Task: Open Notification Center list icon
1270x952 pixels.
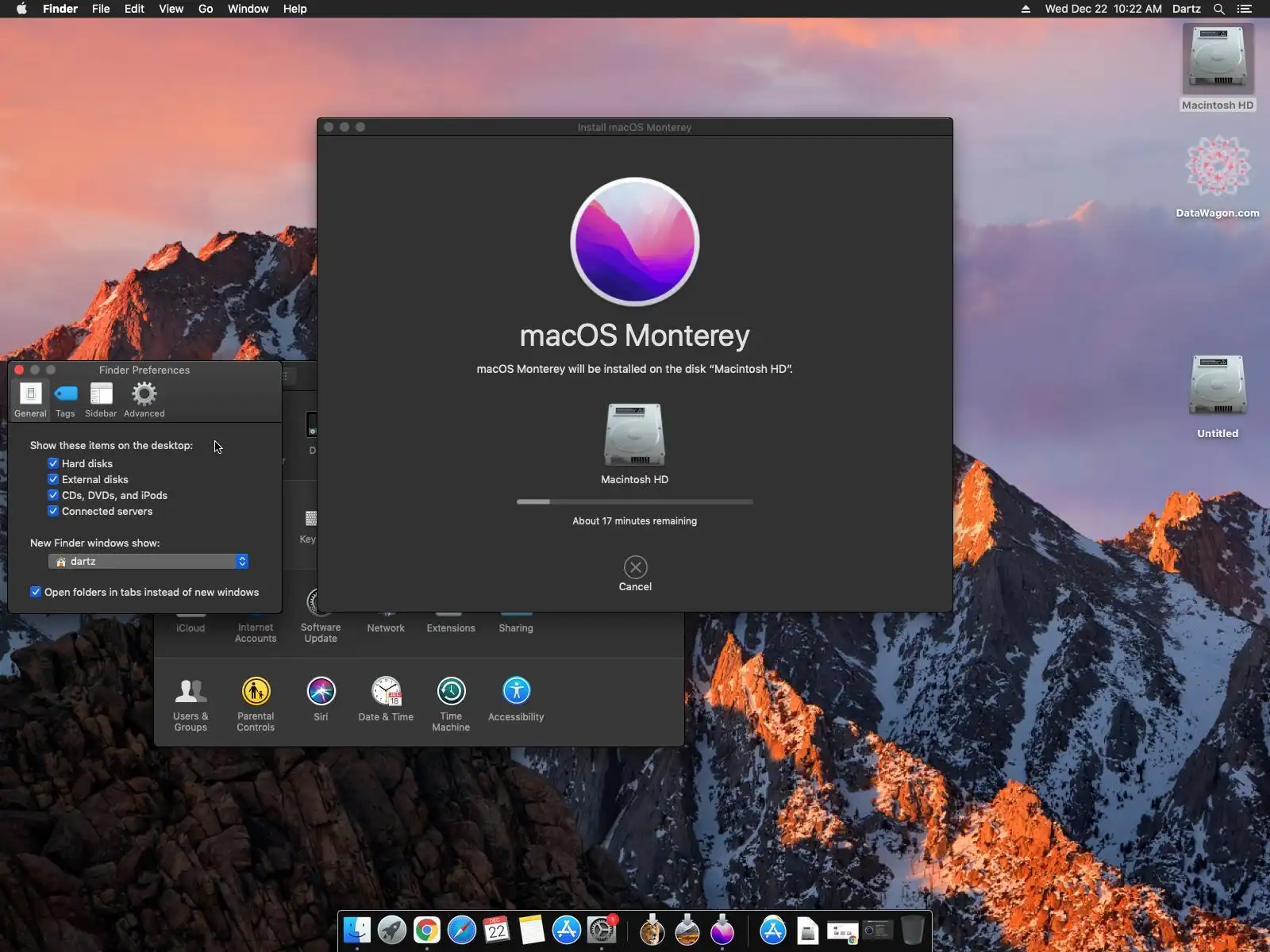Action: 1245,9
